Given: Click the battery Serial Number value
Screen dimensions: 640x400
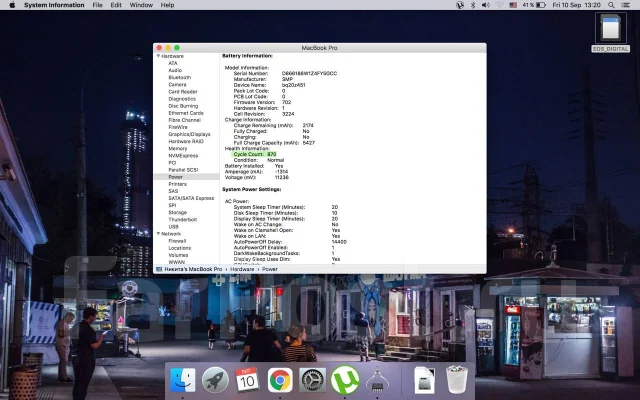Looking at the screenshot, I should (x=309, y=73).
